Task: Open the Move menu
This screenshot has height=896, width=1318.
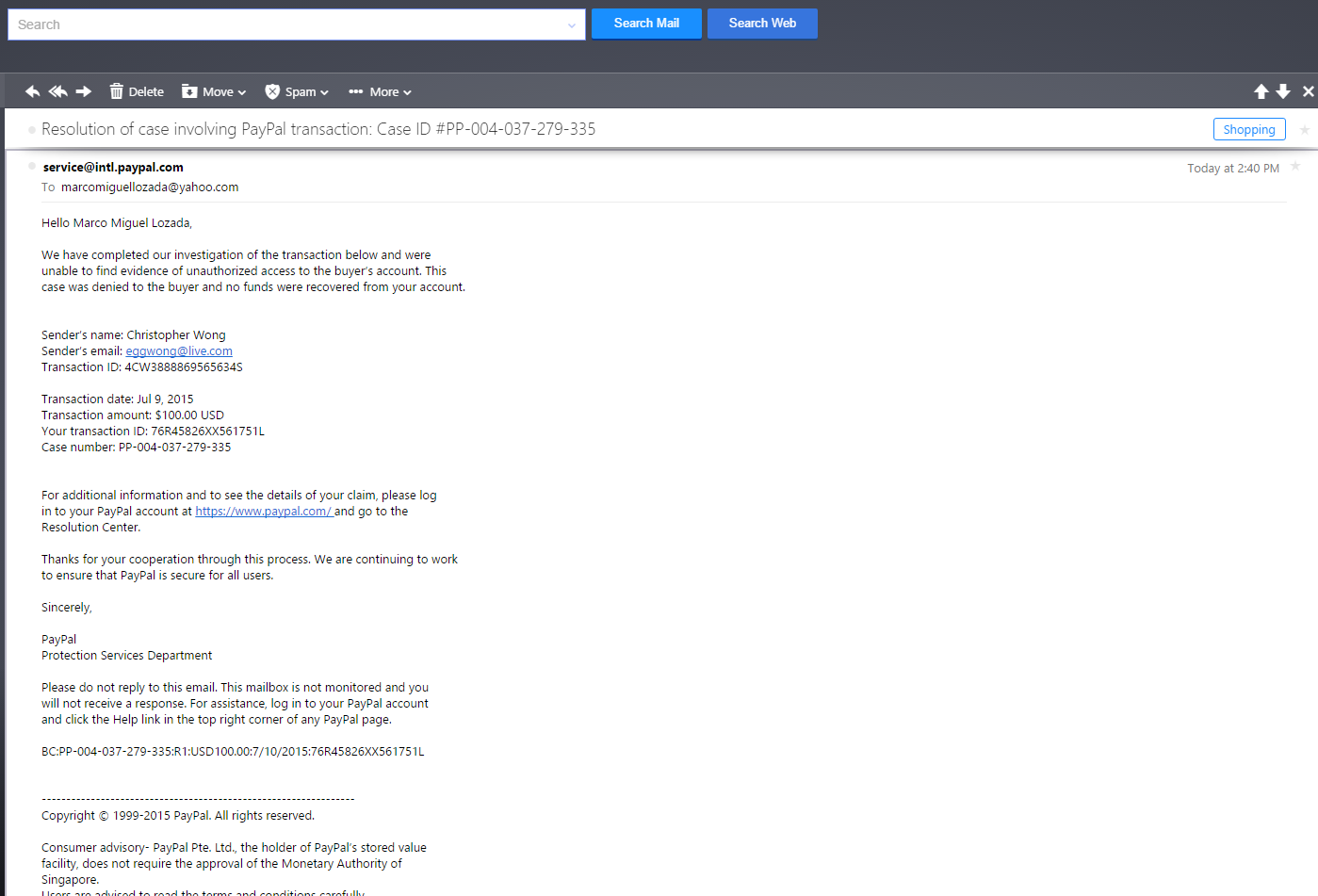Action: pyautogui.click(x=214, y=91)
